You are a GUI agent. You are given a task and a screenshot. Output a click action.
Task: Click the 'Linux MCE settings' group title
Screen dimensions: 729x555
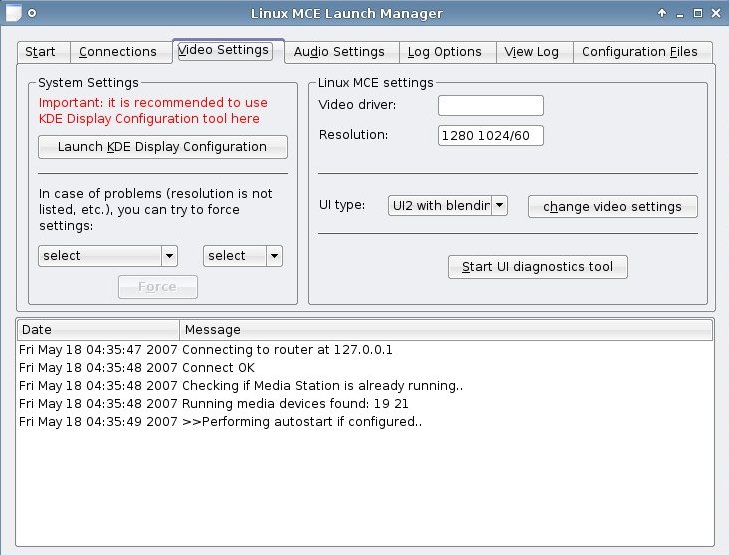pos(376,83)
